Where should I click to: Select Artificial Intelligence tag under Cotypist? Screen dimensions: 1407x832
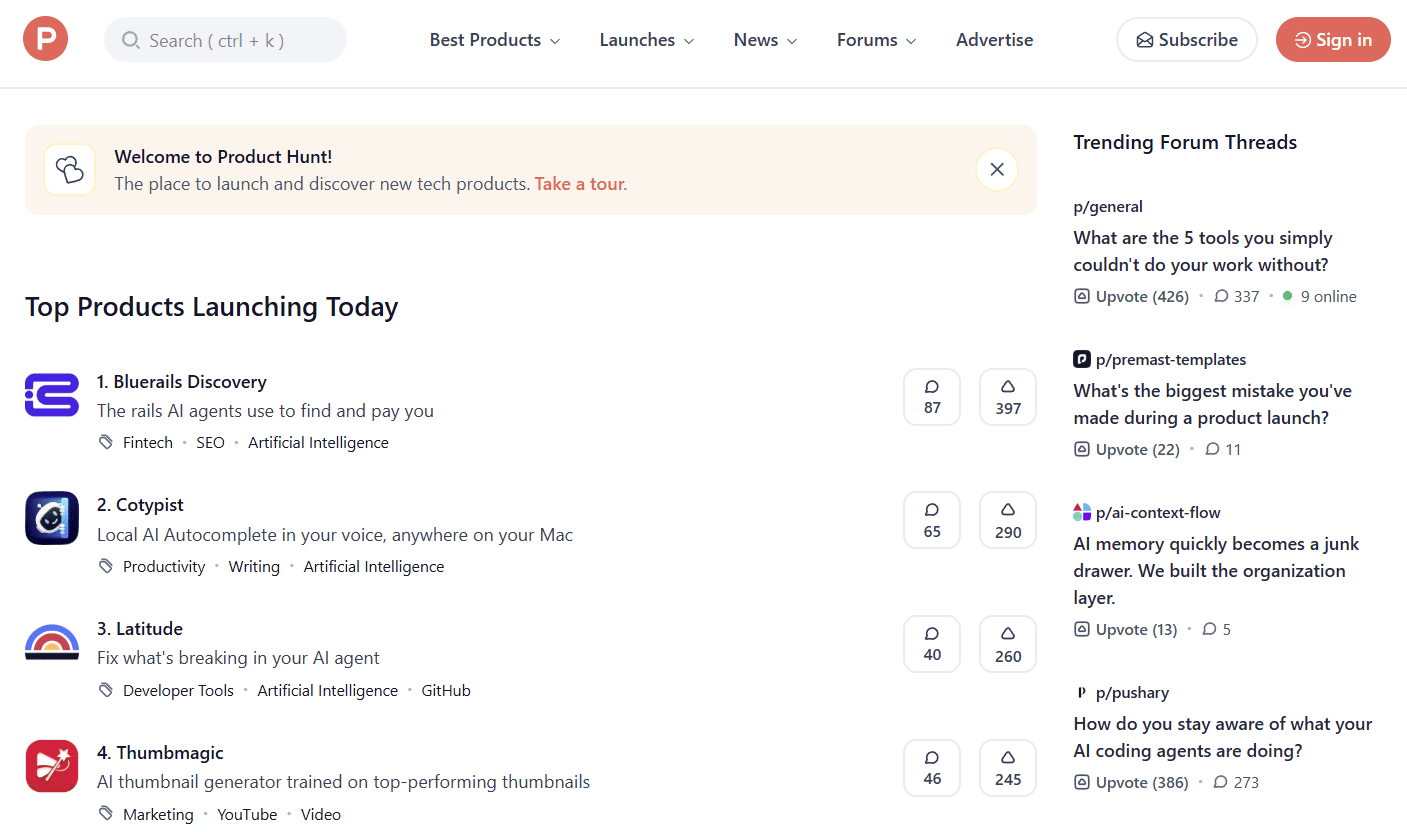tap(374, 566)
